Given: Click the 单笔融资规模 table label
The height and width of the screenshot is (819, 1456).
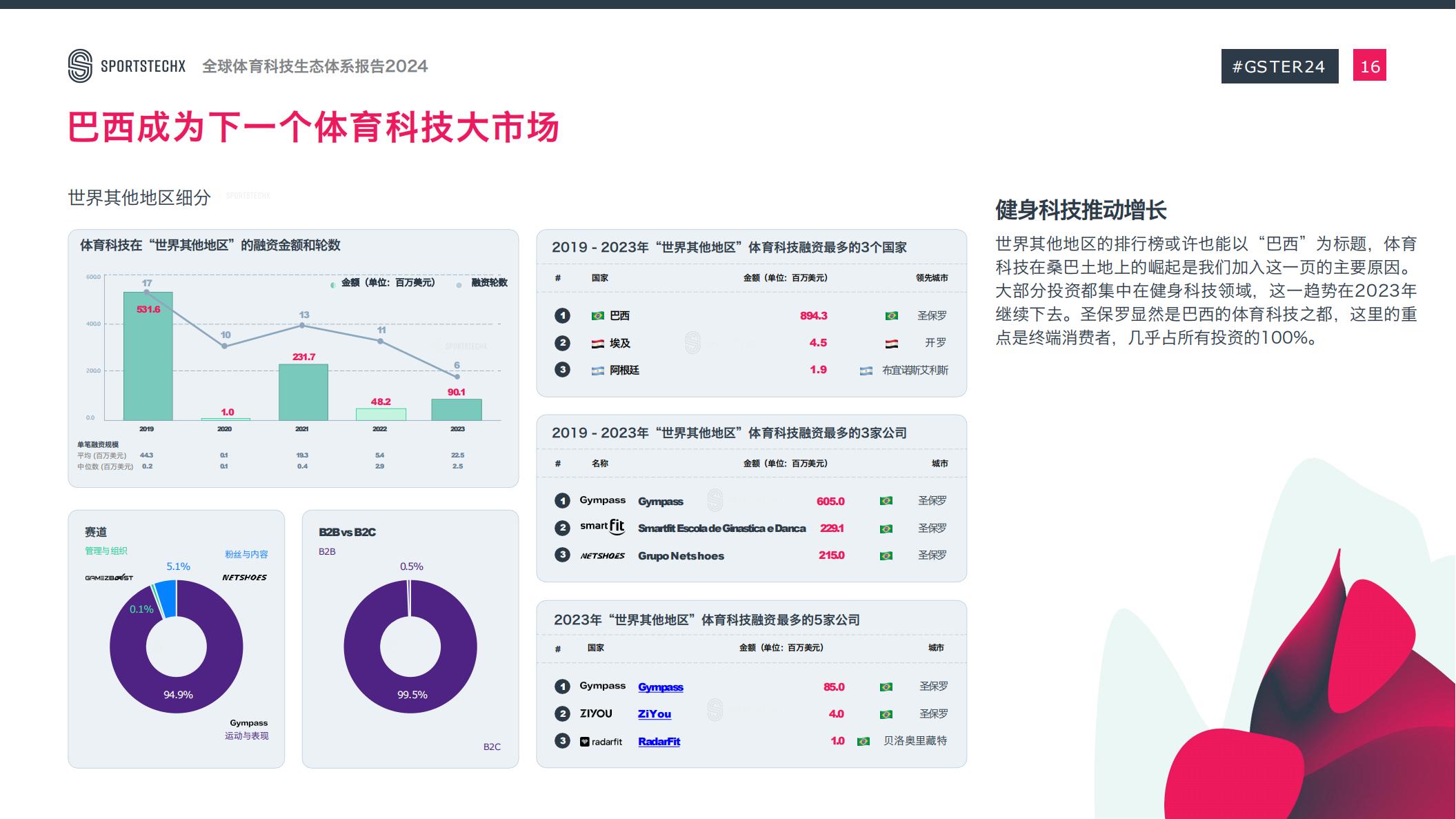Looking at the screenshot, I should [98, 444].
